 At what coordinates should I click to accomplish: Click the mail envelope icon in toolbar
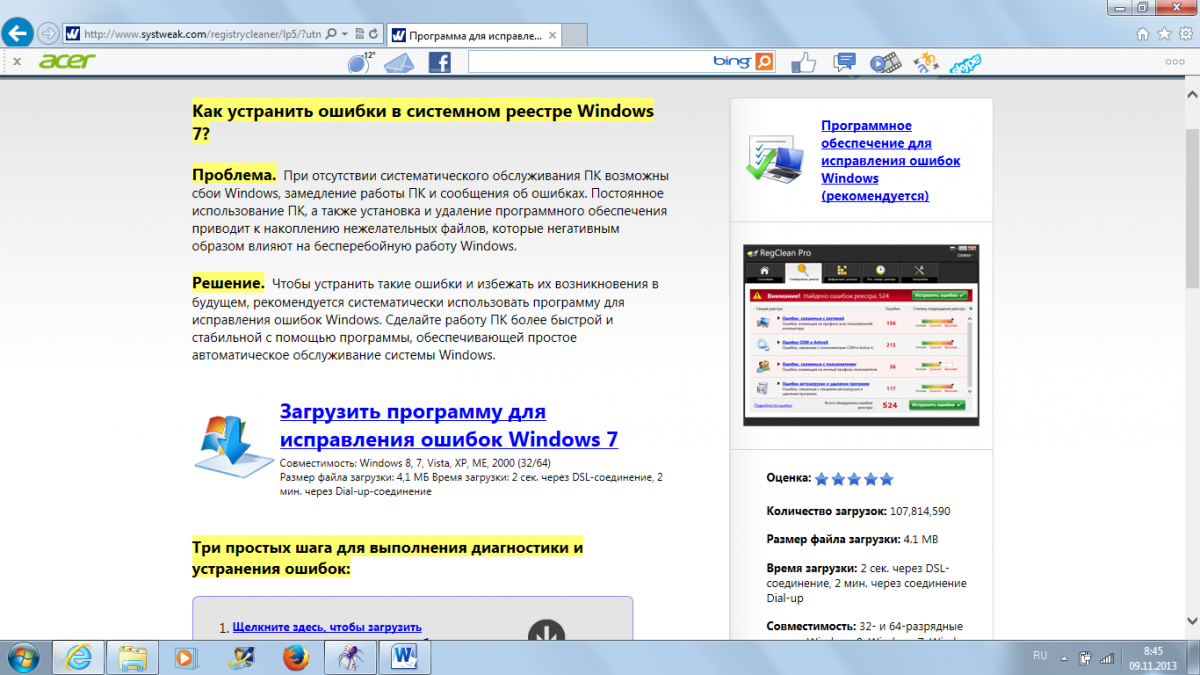[400, 63]
